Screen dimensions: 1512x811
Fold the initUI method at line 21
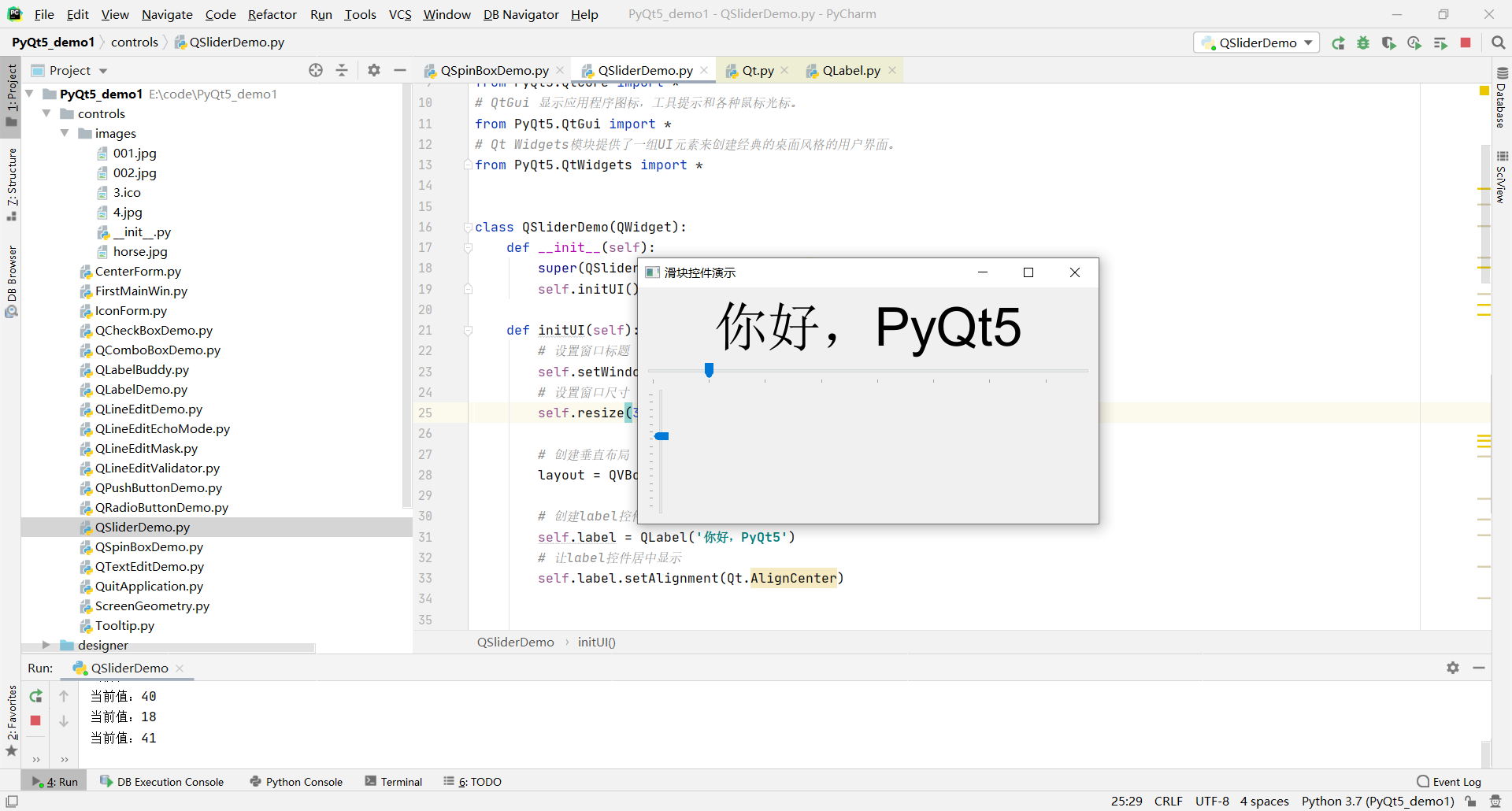coord(468,331)
